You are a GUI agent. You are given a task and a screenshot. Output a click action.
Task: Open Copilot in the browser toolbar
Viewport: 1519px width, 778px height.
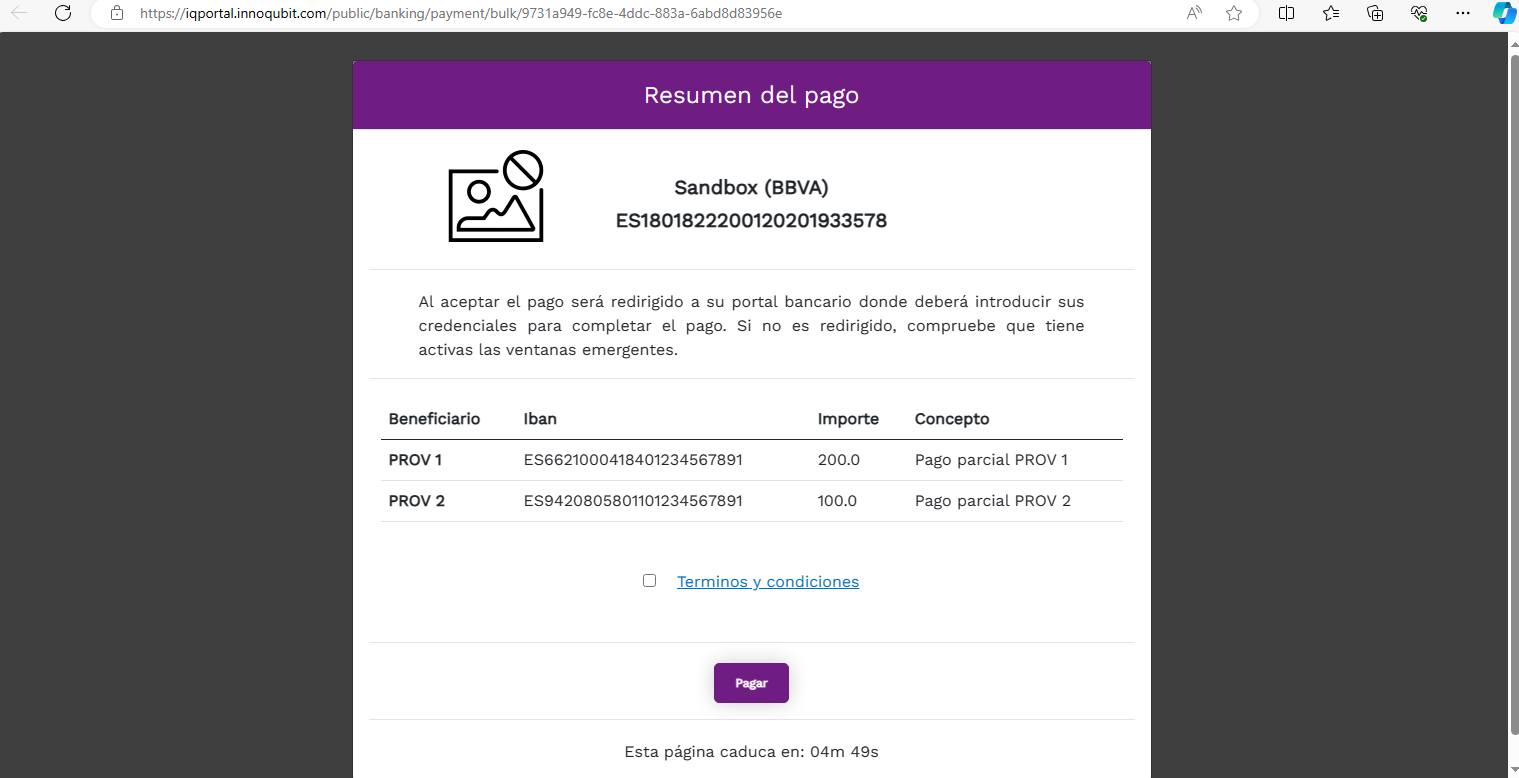pyautogui.click(x=1503, y=13)
